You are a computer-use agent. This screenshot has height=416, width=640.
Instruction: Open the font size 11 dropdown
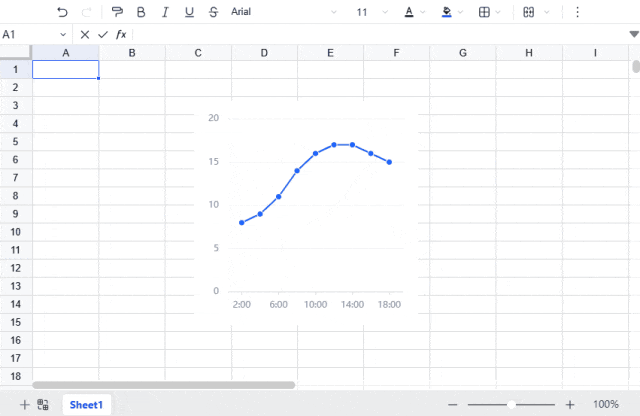tap(370, 12)
